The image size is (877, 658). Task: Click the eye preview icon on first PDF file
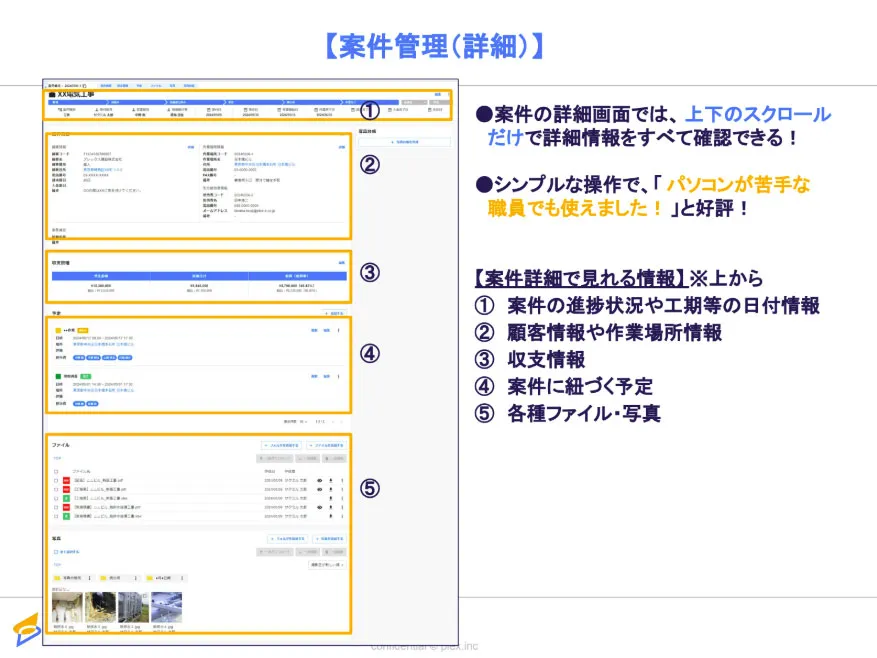coord(318,480)
